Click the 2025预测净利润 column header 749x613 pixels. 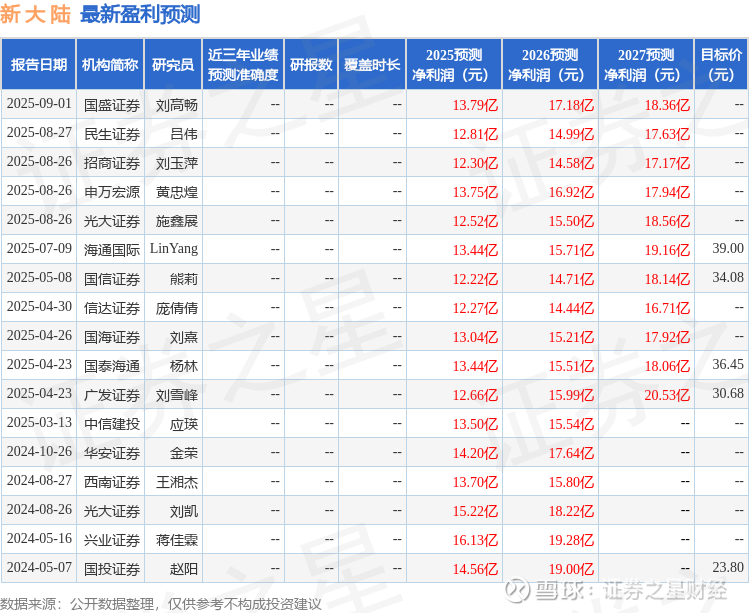[x=454, y=65]
